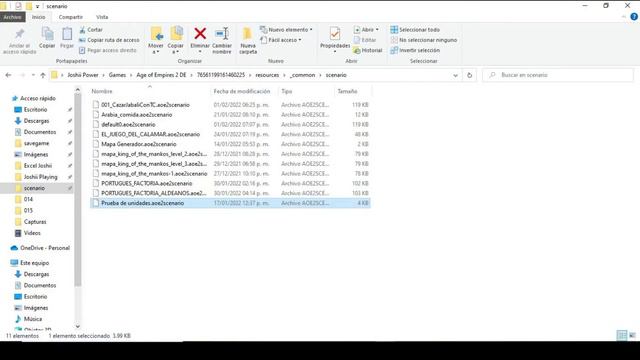
Task: Select 001_CazarJabaliConTC.aoe2scenario file
Action: pyautogui.click(x=230, y=105)
